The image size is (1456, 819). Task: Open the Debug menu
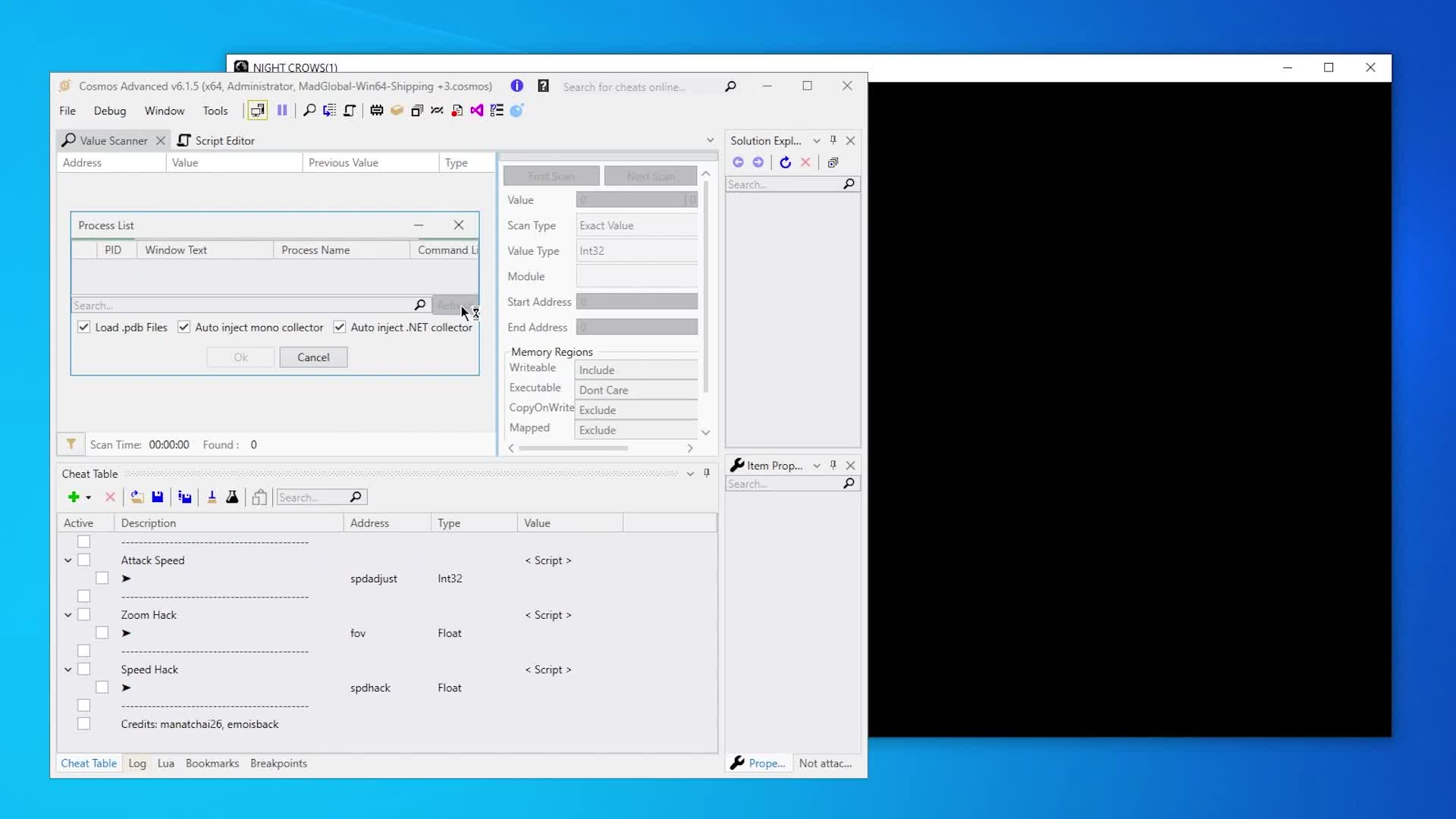109,111
